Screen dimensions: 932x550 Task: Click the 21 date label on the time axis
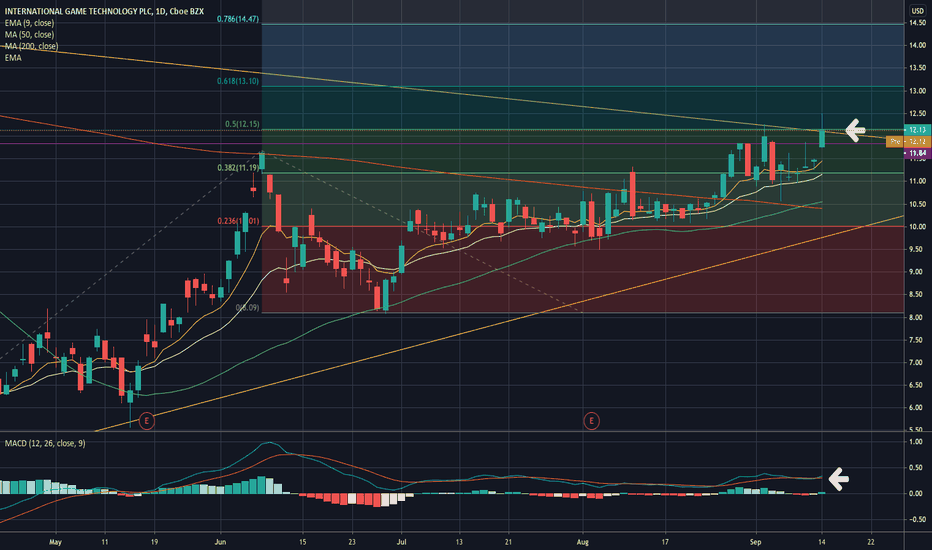coord(508,542)
